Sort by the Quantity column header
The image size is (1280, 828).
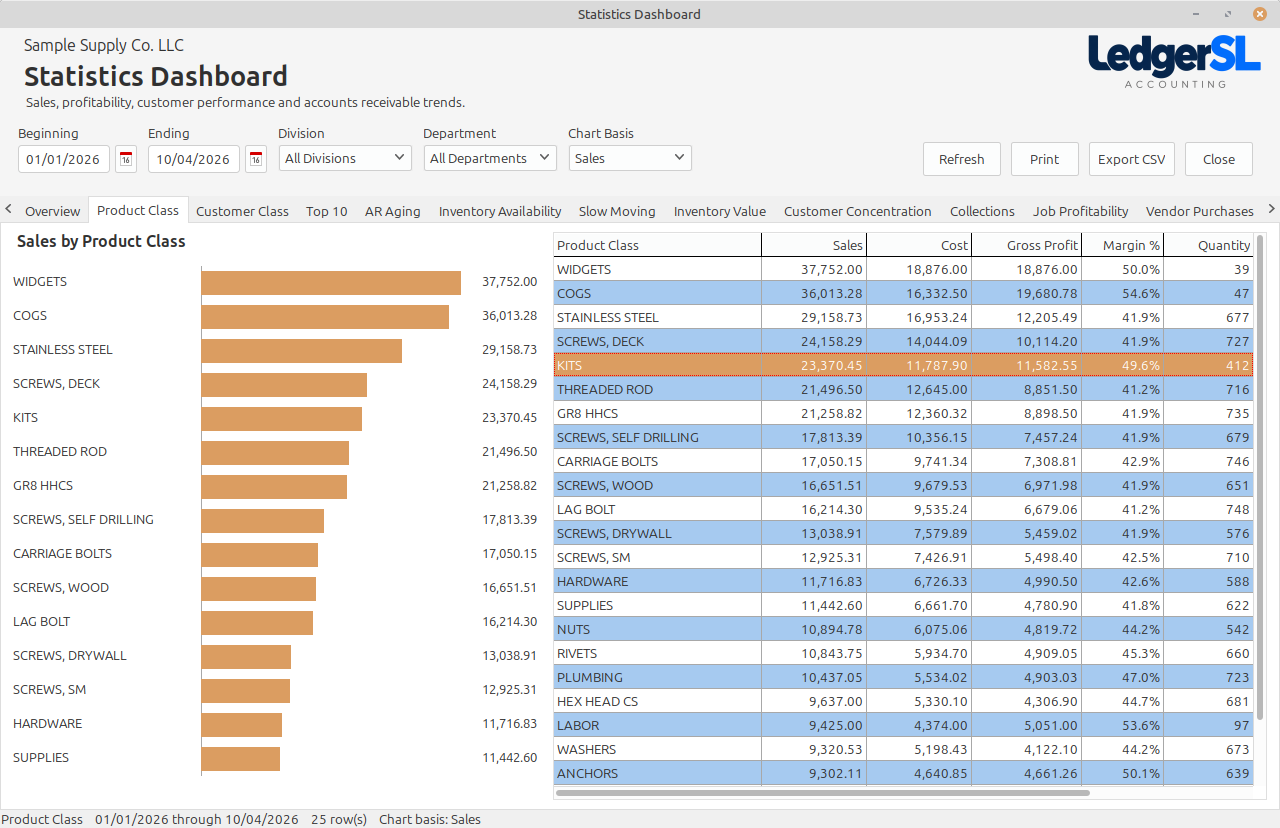(1208, 245)
